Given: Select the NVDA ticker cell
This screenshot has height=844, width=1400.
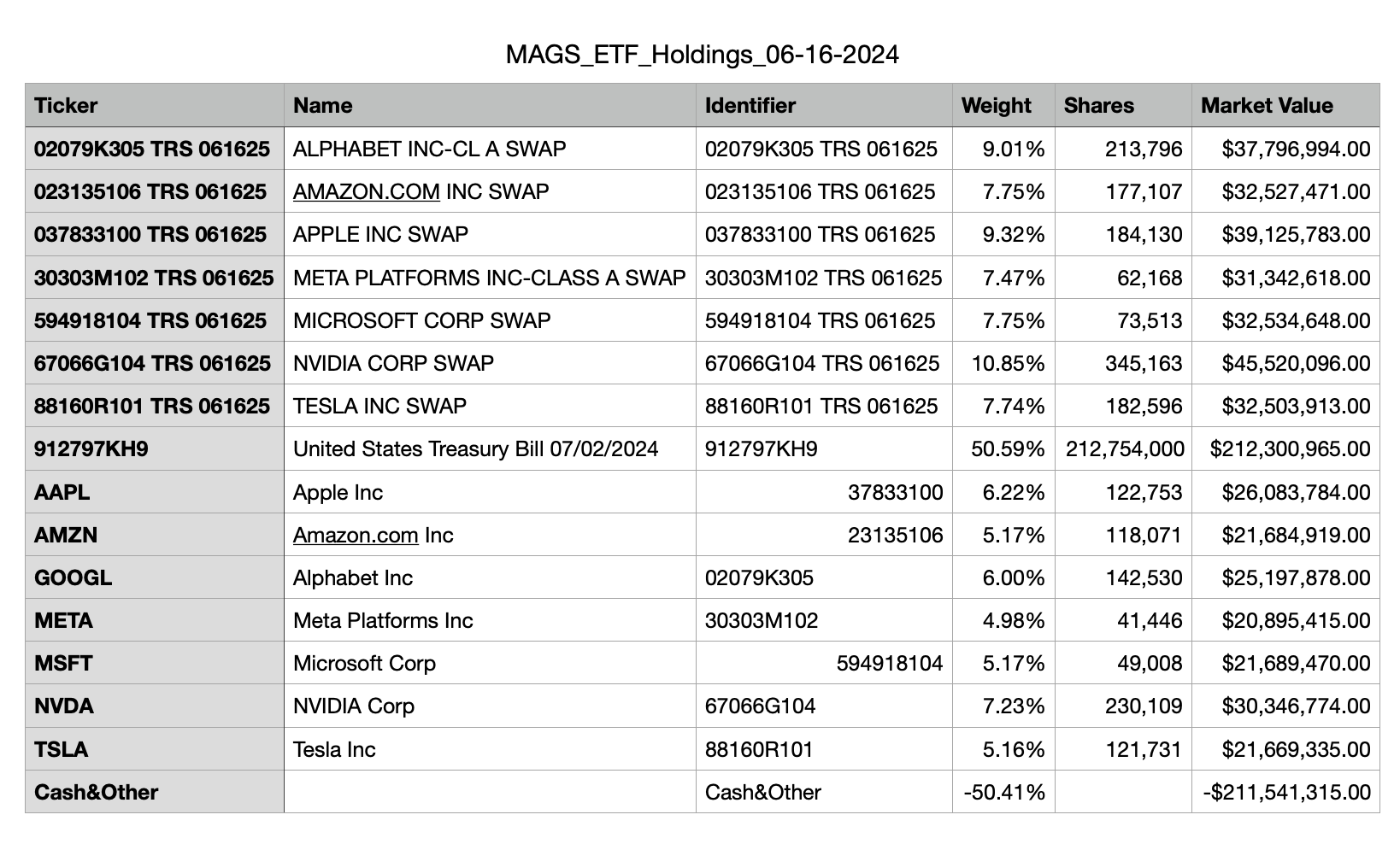Looking at the screenshot, I should (155, 706).
